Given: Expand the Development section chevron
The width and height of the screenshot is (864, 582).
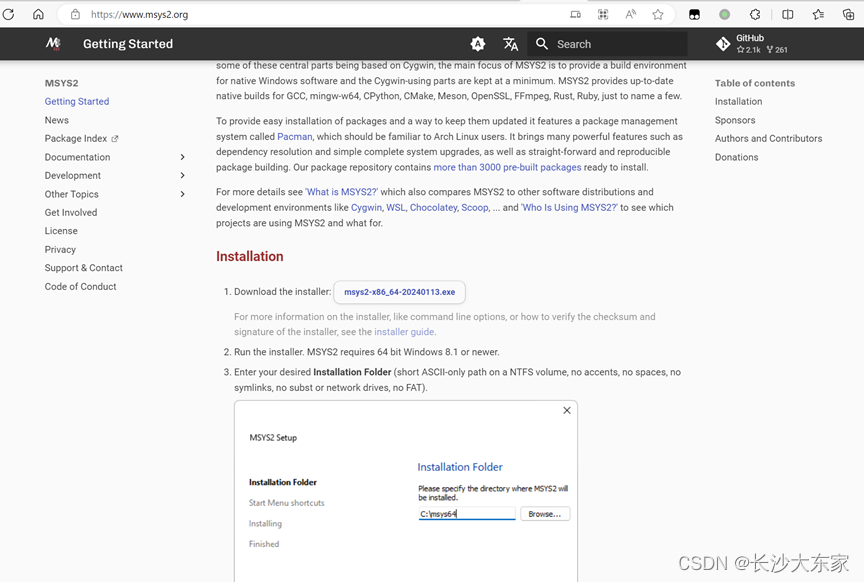Looking at the screenshot, I should pyautogui.click(x=182, y=175).
